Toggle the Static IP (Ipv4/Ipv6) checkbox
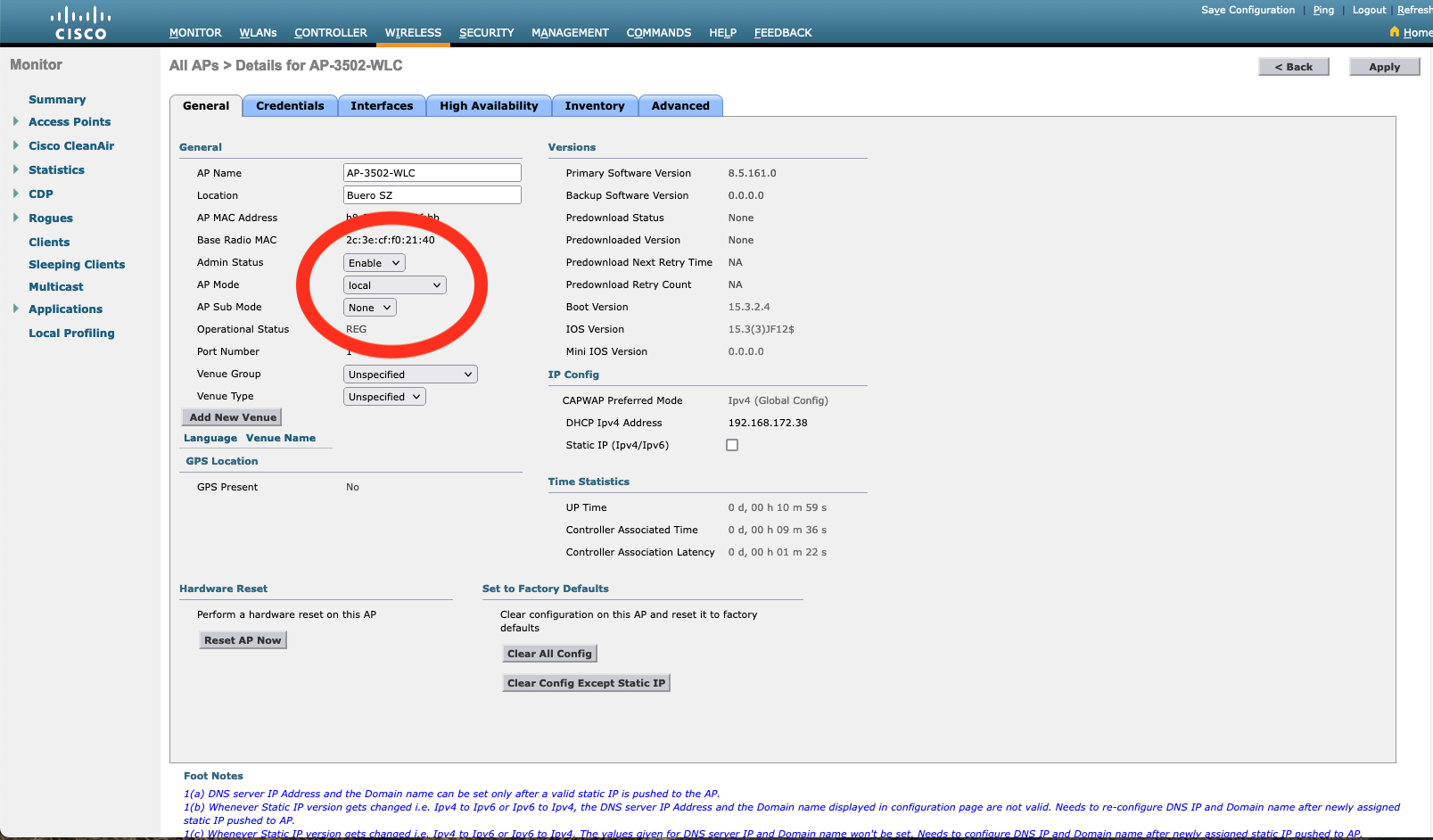1433x840 pixels. pyautogui.click(x=732, y=445)
